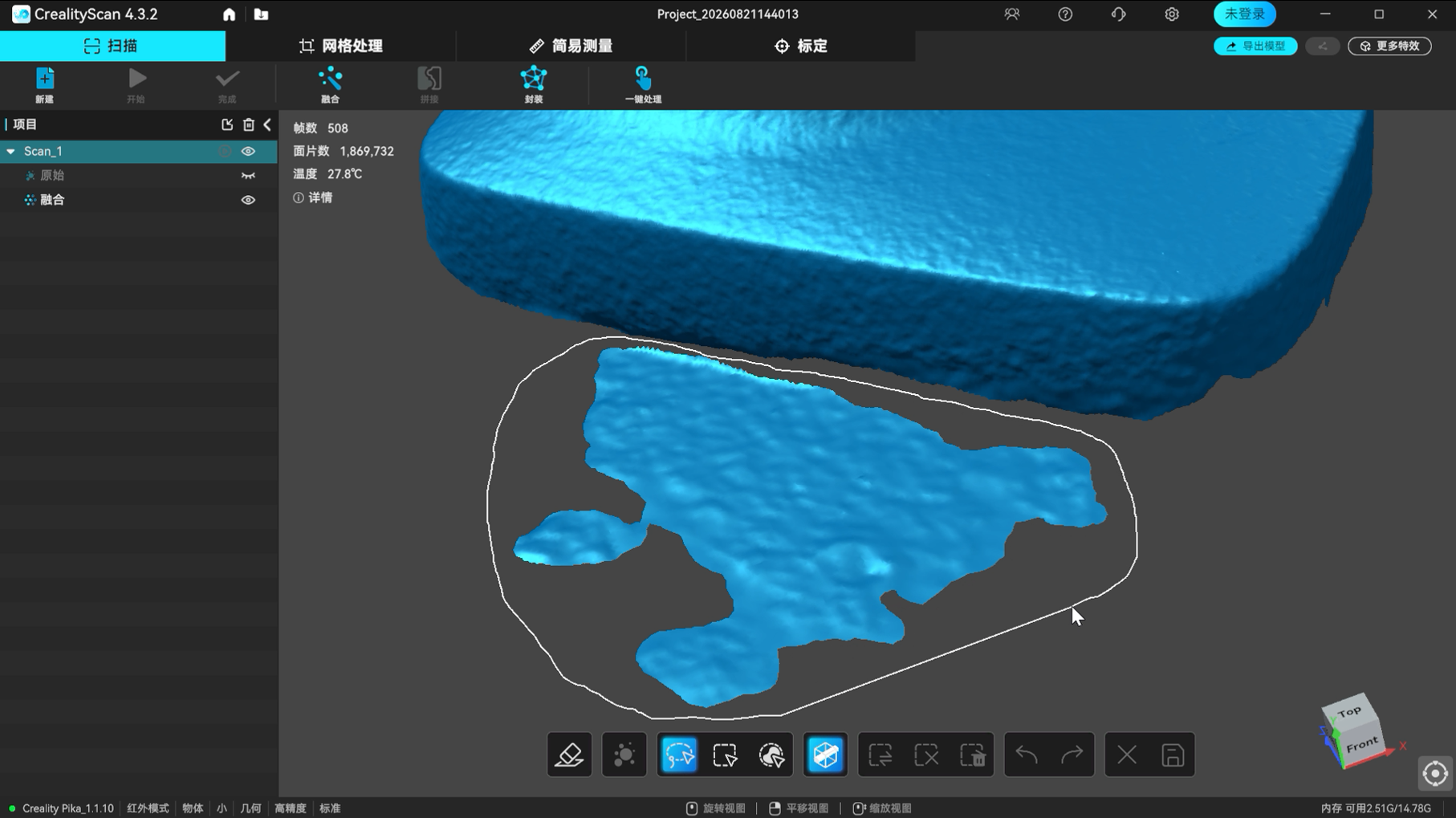This screenshot has height=818, width=1456.
Task: Toggle the select-through cube mode
Action: point(825,755)
